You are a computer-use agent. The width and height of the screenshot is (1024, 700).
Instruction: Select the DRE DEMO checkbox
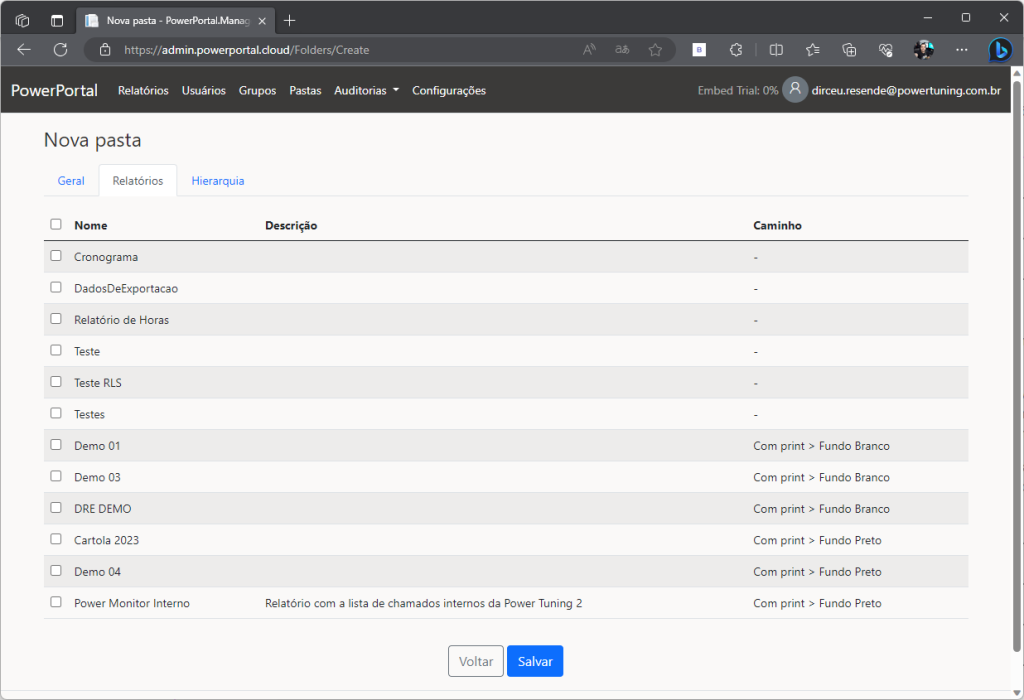(x=56, y=508)
